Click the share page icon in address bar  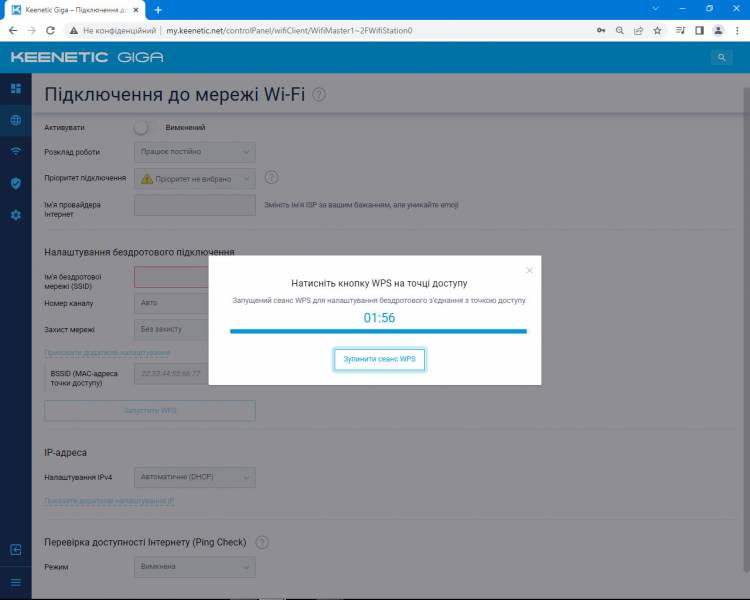point(638,31)
